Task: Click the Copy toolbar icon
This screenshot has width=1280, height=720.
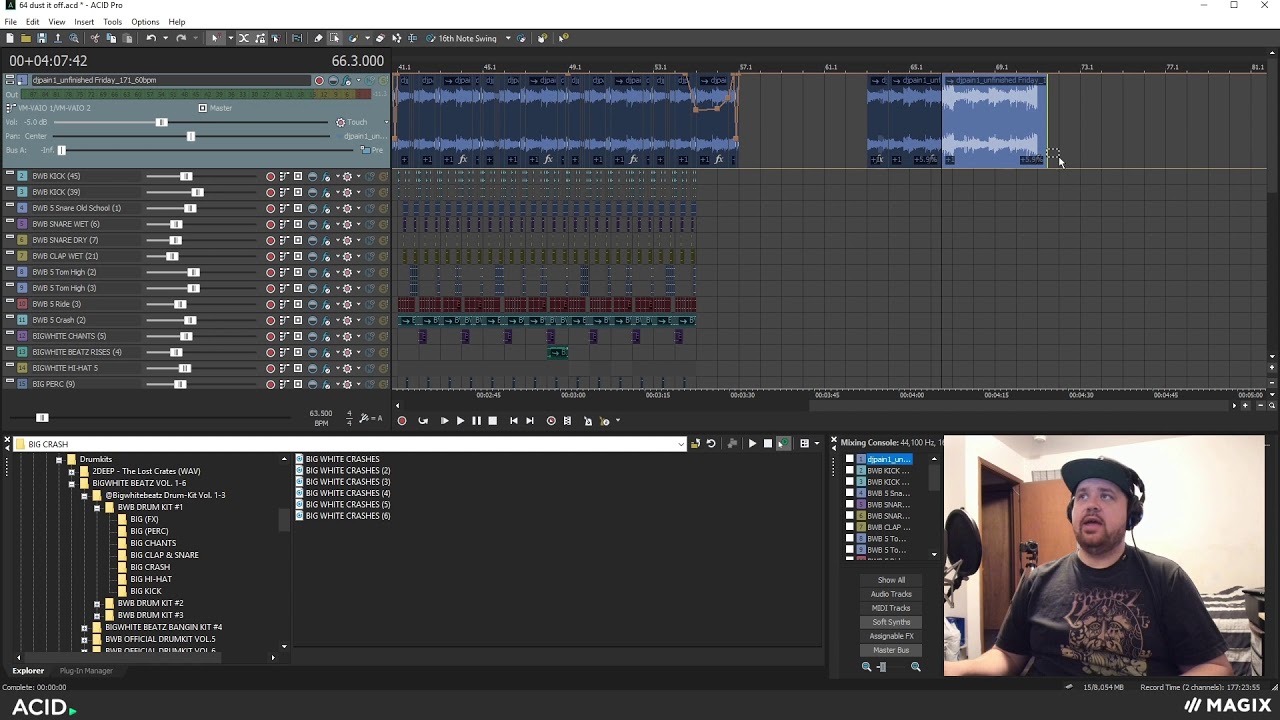Action: click(111, 38)
